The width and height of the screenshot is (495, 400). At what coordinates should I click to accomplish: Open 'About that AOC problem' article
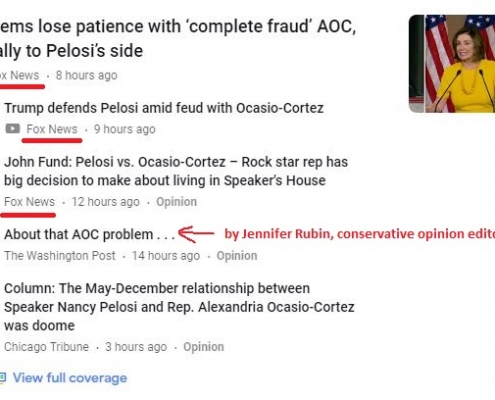(x=89, y=234)
